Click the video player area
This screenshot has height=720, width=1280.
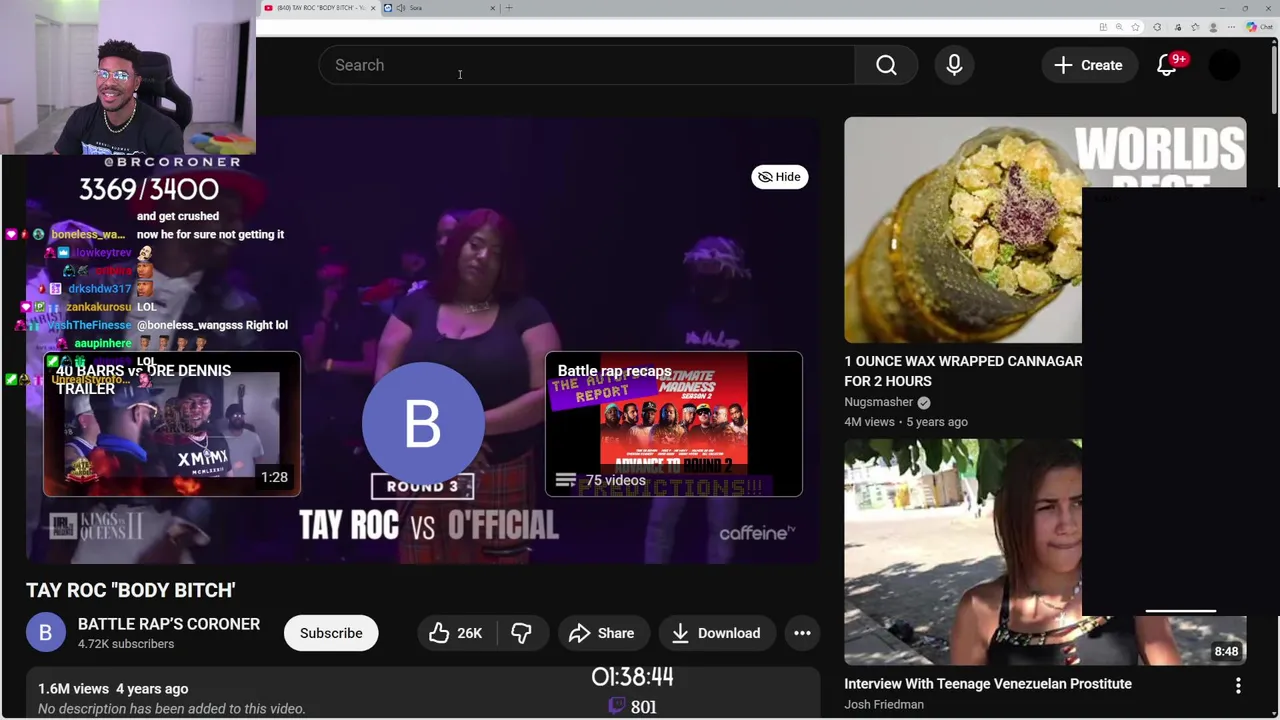pos(423,340)
